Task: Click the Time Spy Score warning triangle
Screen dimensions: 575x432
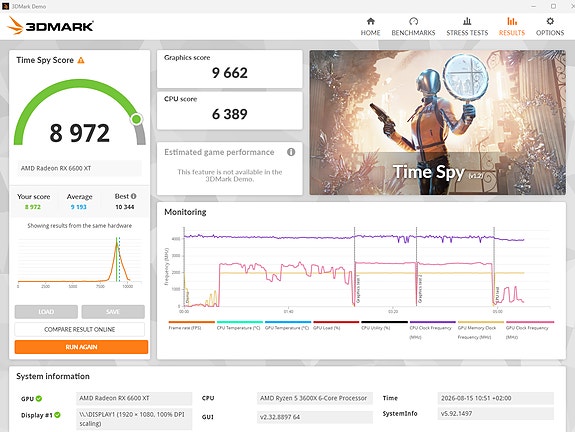Action: tap(81, 60)
